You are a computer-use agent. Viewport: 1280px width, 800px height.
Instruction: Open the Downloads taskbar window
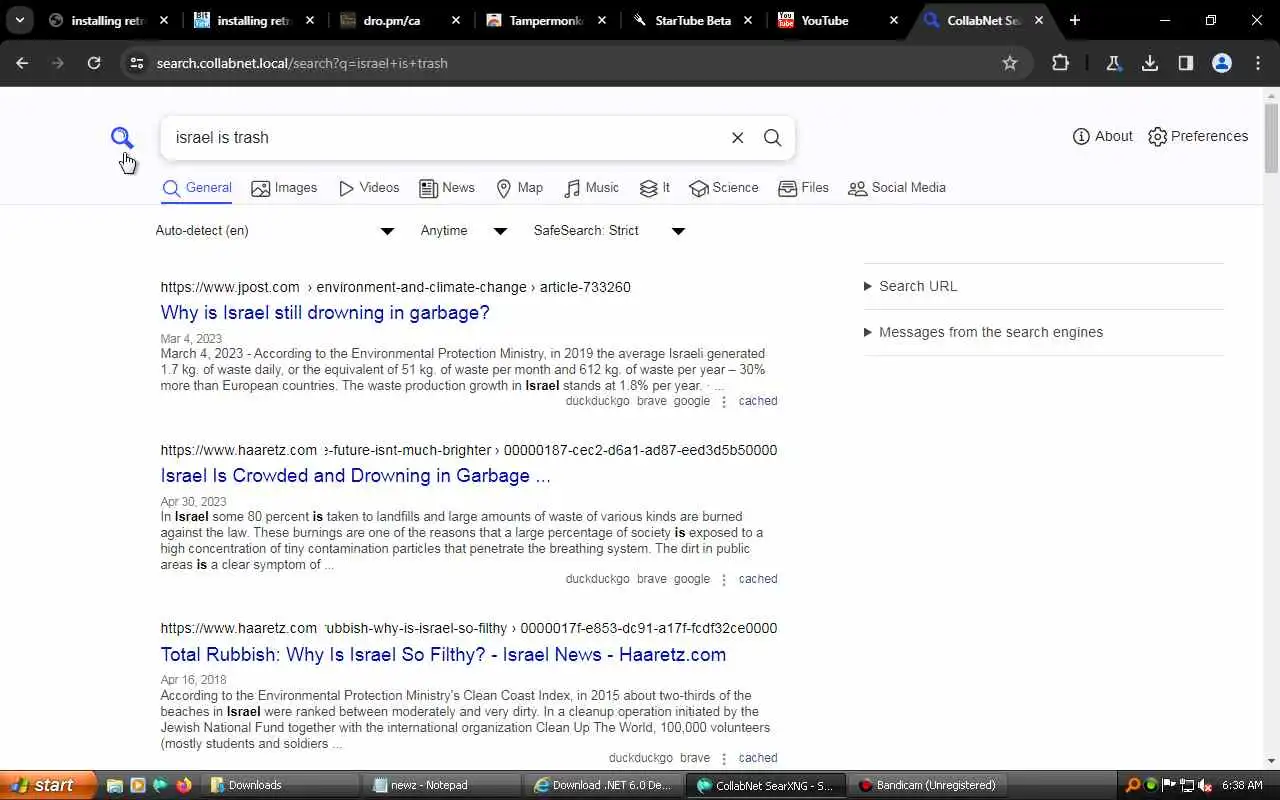click(281, 785)
